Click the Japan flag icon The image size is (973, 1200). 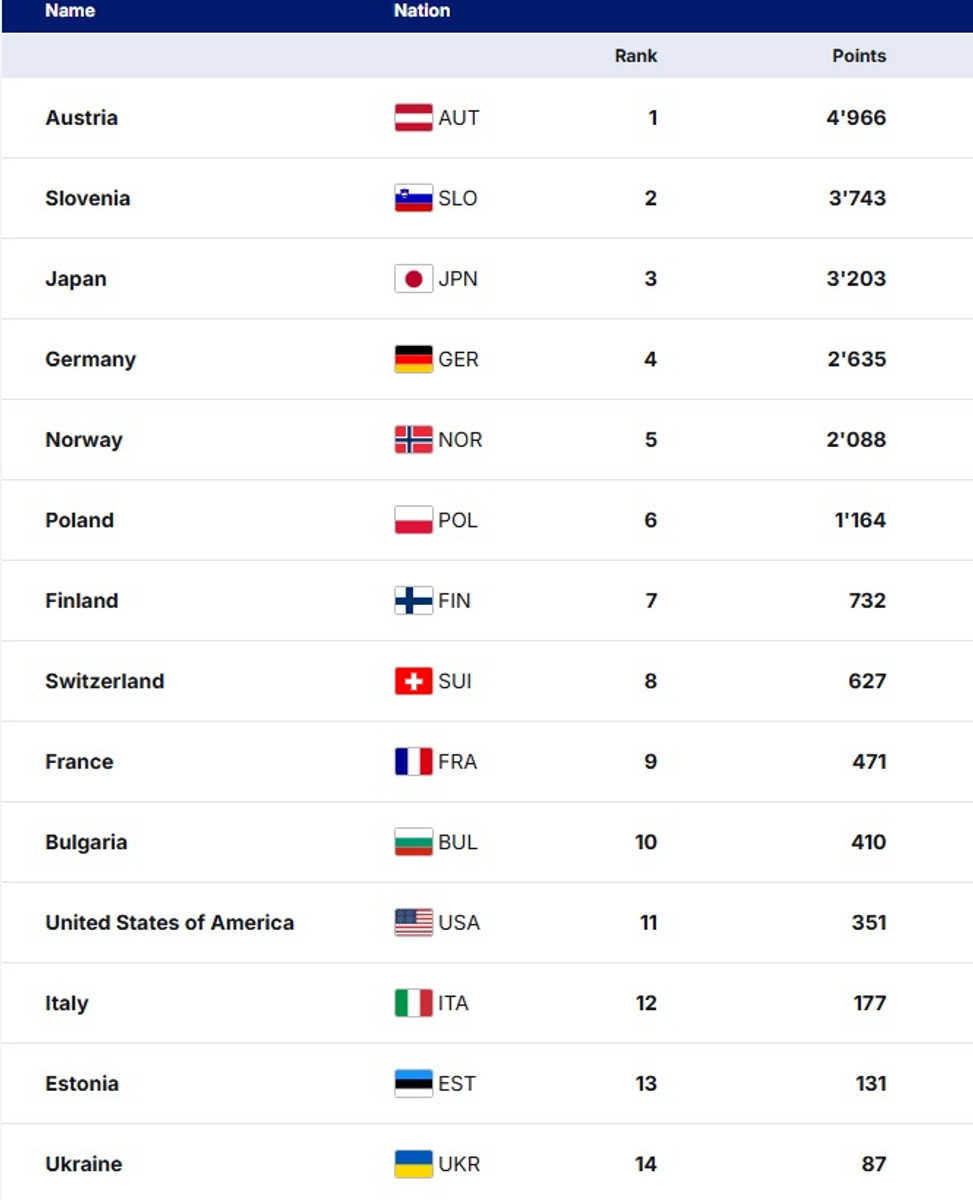413,279
